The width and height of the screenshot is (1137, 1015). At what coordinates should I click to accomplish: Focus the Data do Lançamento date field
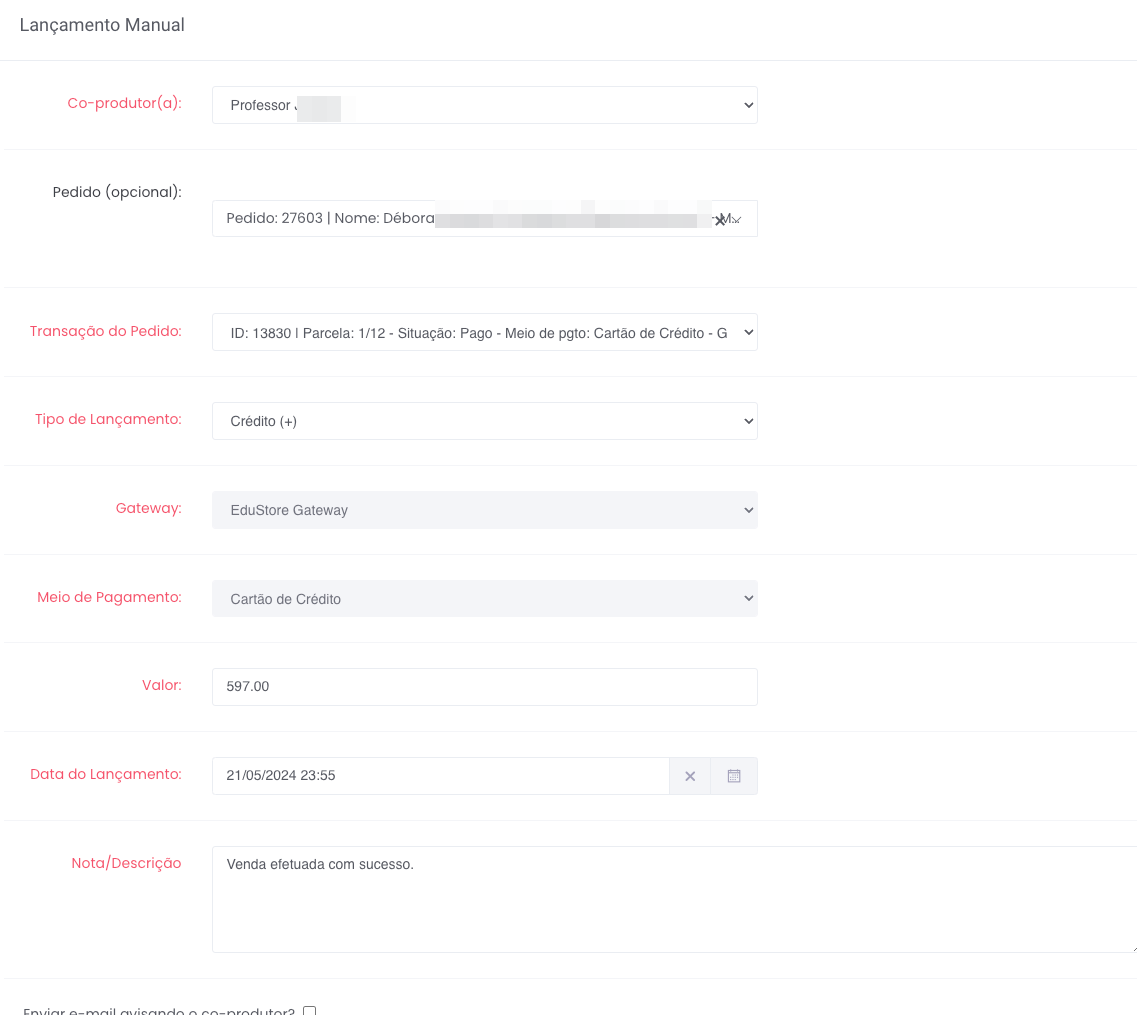(x=440, y=776)
